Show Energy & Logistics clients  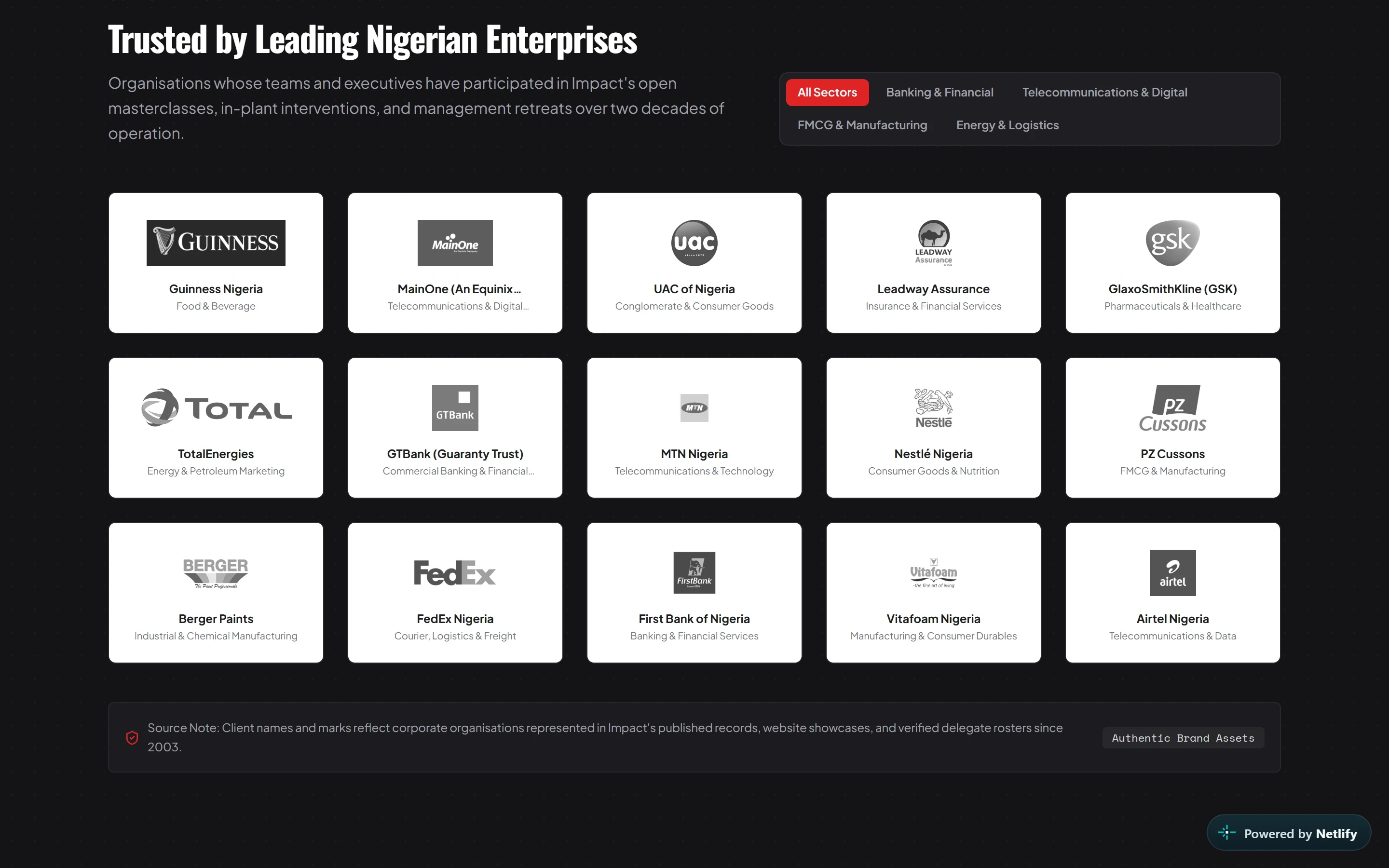pyautogui.click(x=1008, y=125)
